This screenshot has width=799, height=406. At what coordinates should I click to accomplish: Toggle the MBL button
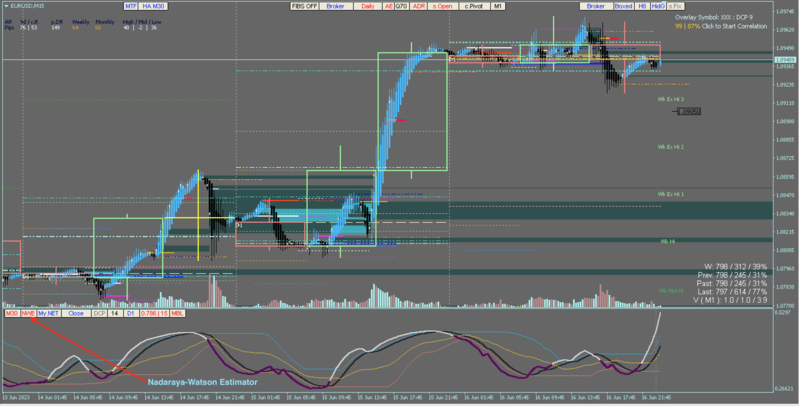pyautogui.click(x=177, y=313)
